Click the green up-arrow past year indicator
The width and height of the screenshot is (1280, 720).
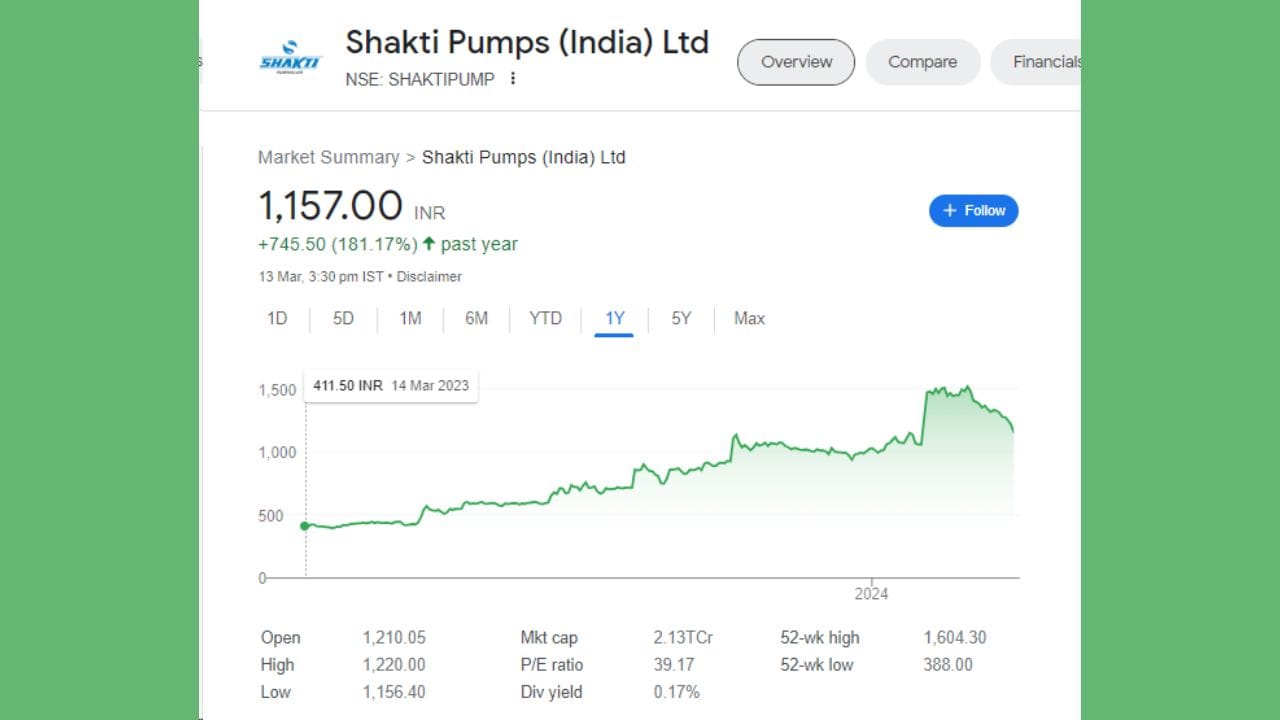429,244
